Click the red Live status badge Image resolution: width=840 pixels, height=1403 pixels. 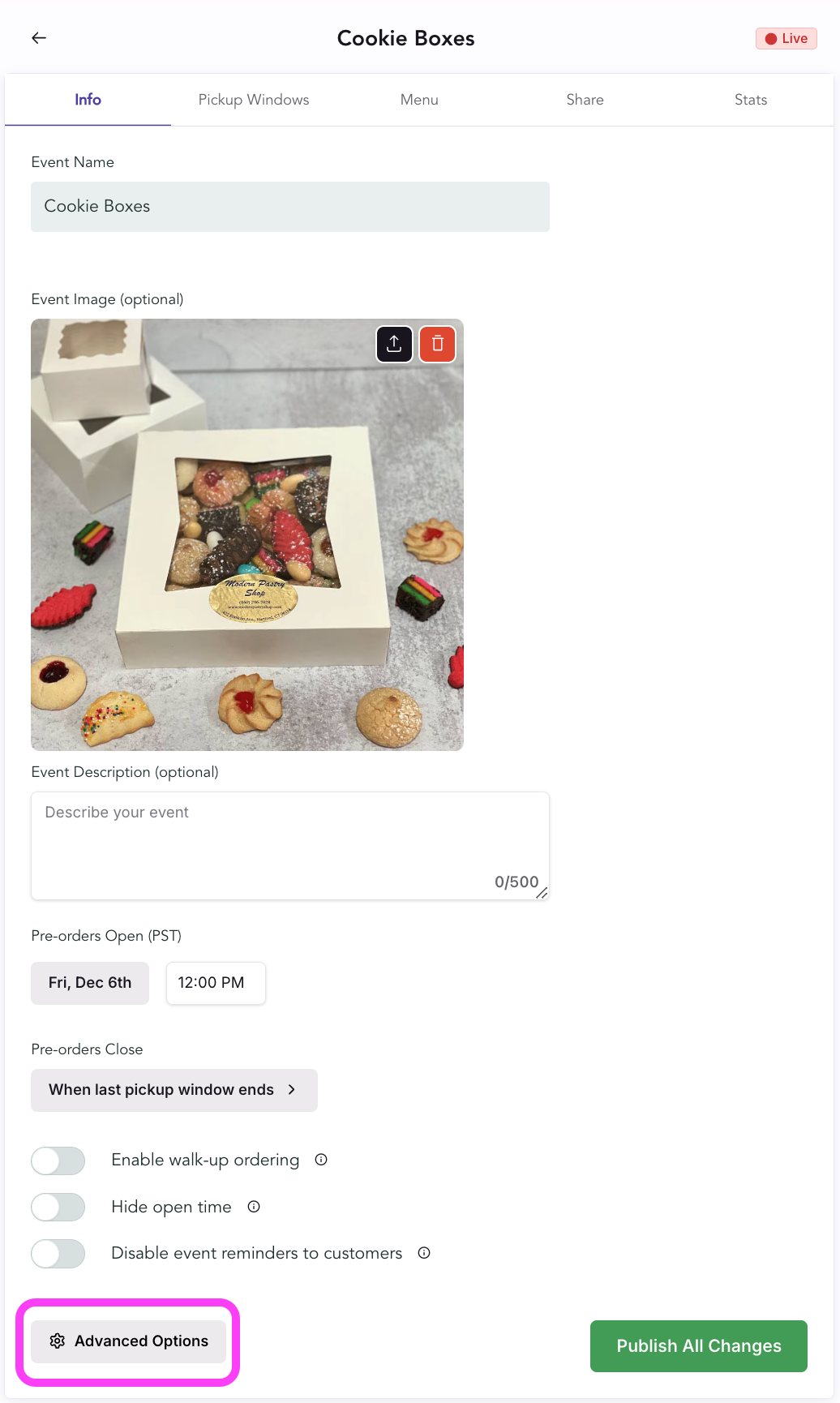(786, 39)
